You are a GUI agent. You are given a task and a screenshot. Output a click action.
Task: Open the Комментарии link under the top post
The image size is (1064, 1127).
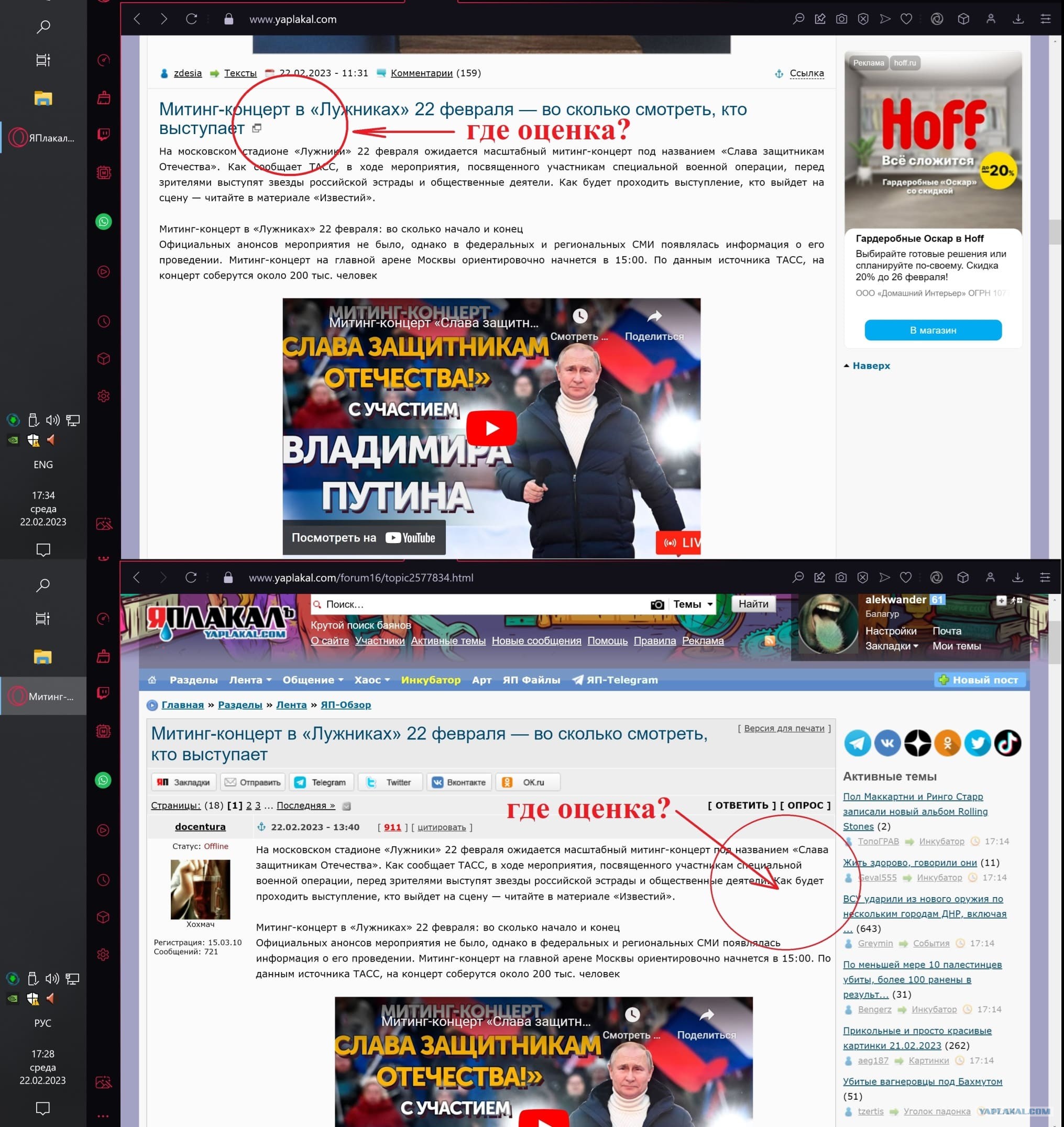pos(421,73)
